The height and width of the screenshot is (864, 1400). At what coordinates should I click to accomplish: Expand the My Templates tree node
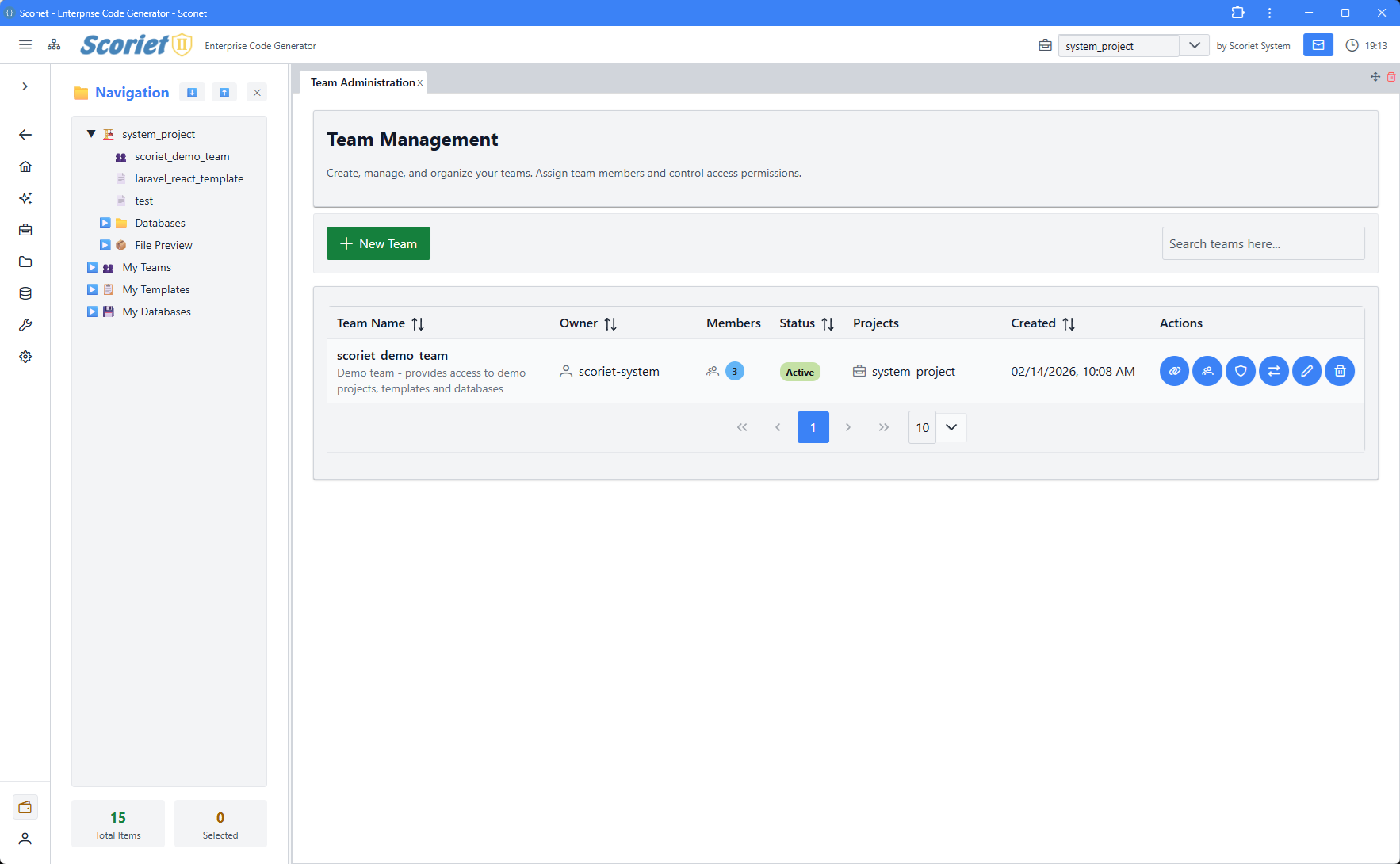point(93,289)
